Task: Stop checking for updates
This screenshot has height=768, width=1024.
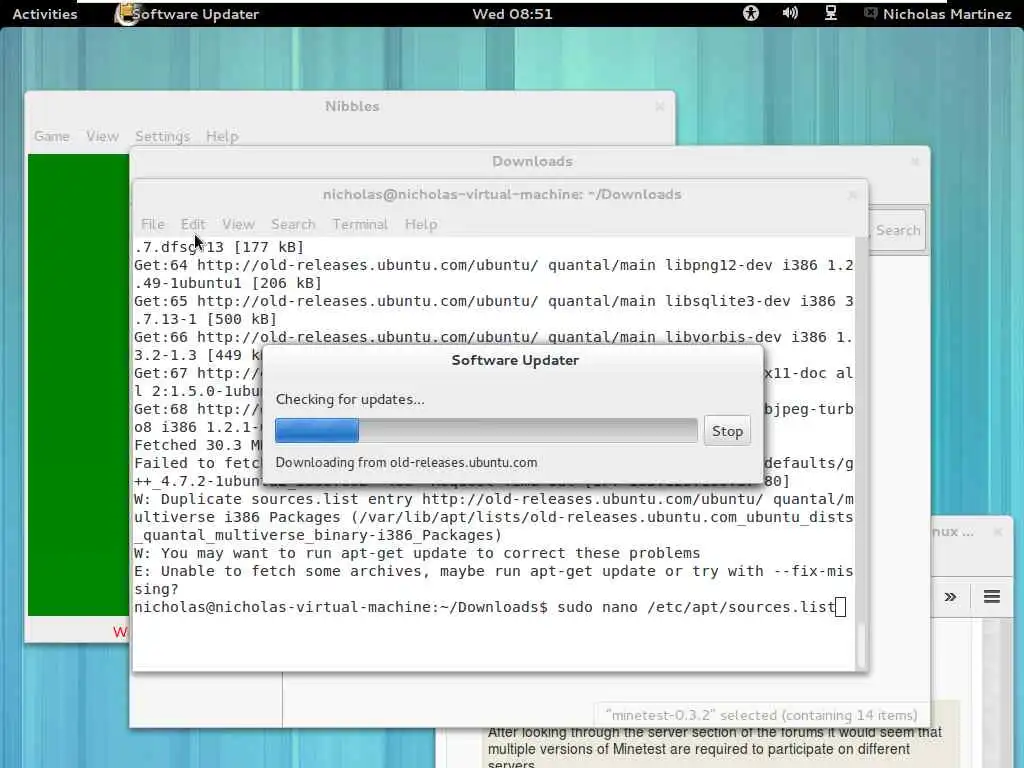Action: coord(727,431)
